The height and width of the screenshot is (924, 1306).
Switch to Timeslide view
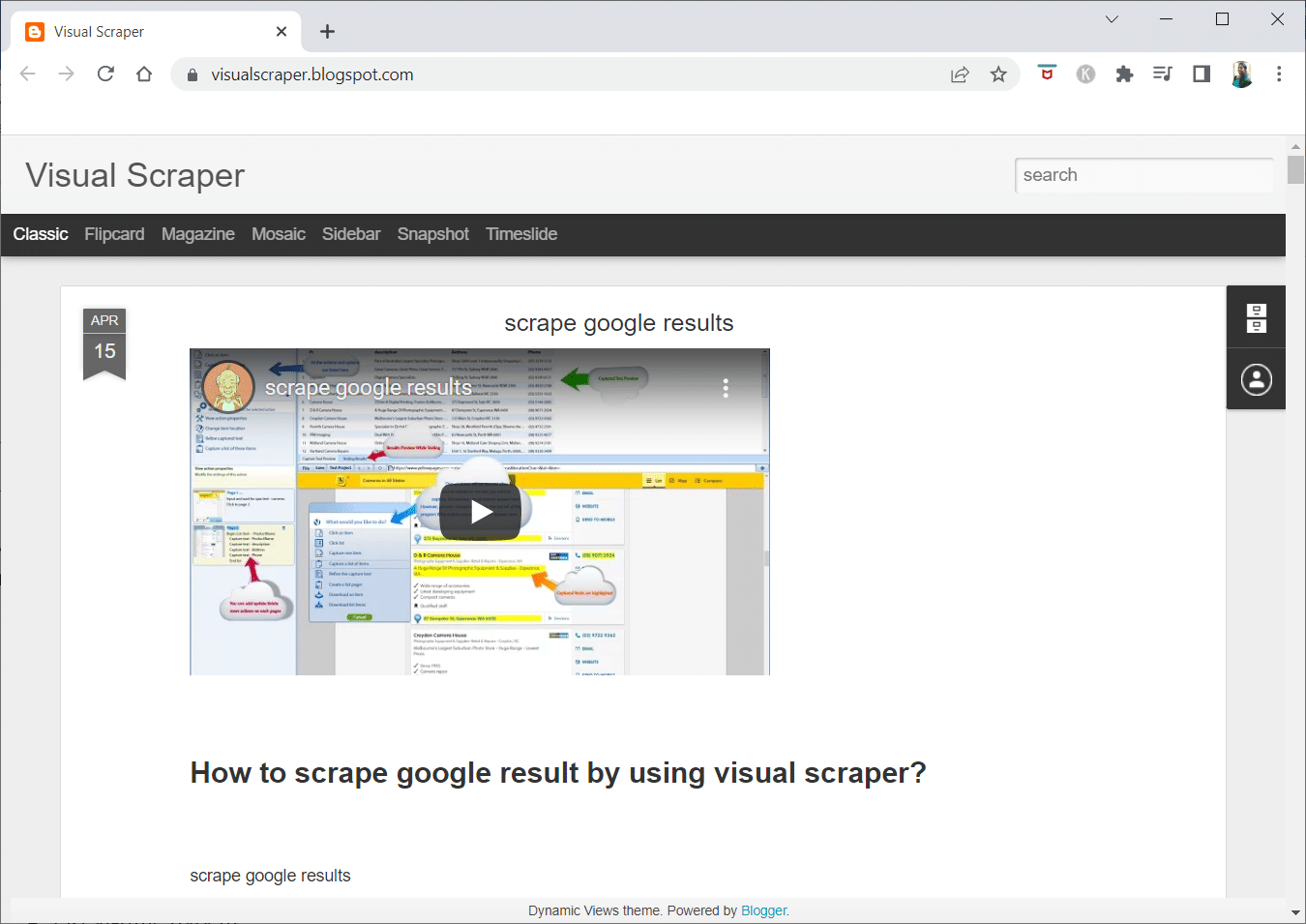tap(521, 234)
